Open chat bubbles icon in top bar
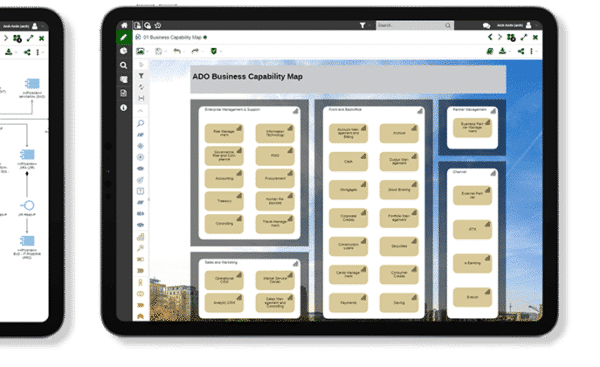This screenshot has width=600, height=367. tap(486, 26)
